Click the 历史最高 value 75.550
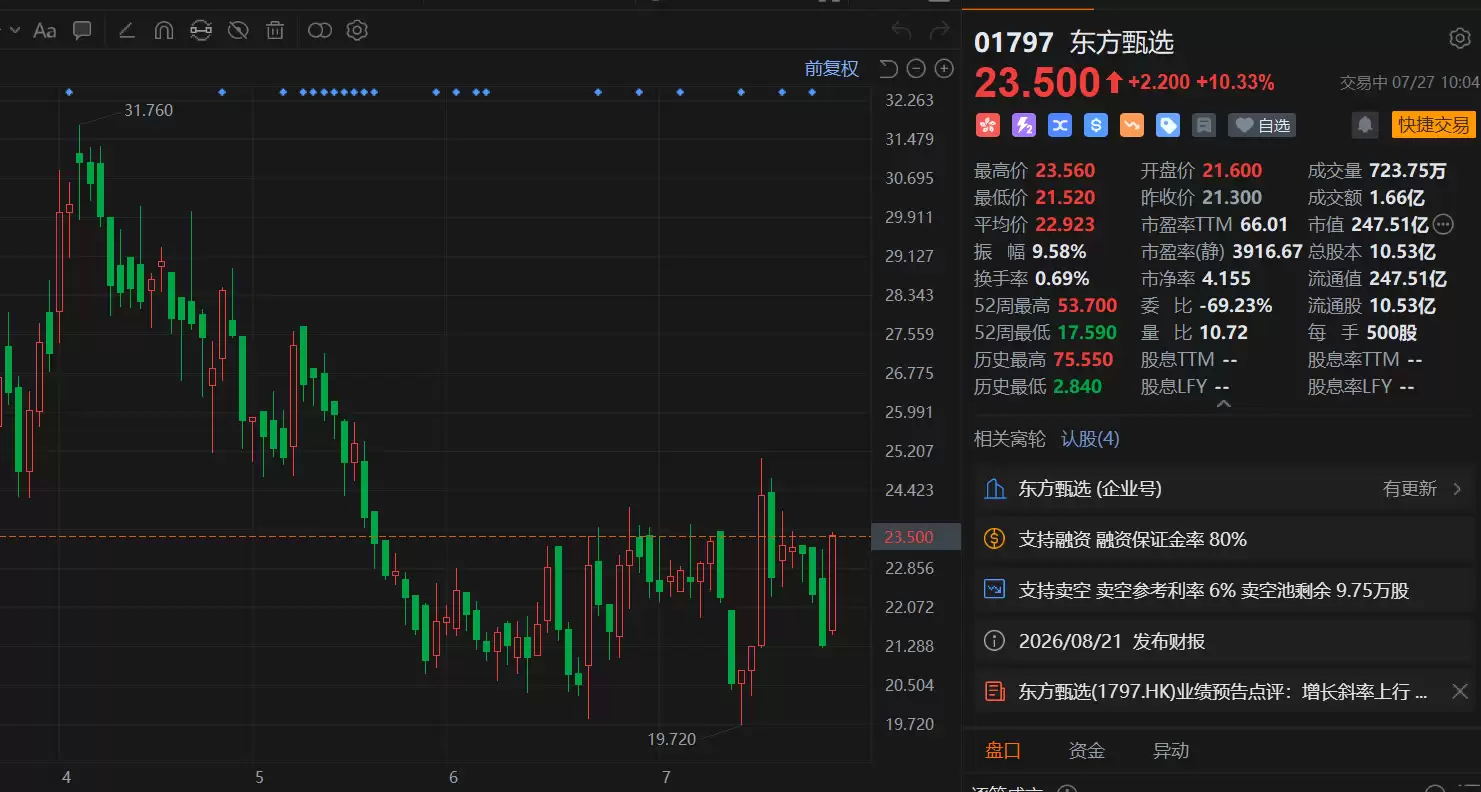This screenshot has height=792, width=1481. [1085, 360]
